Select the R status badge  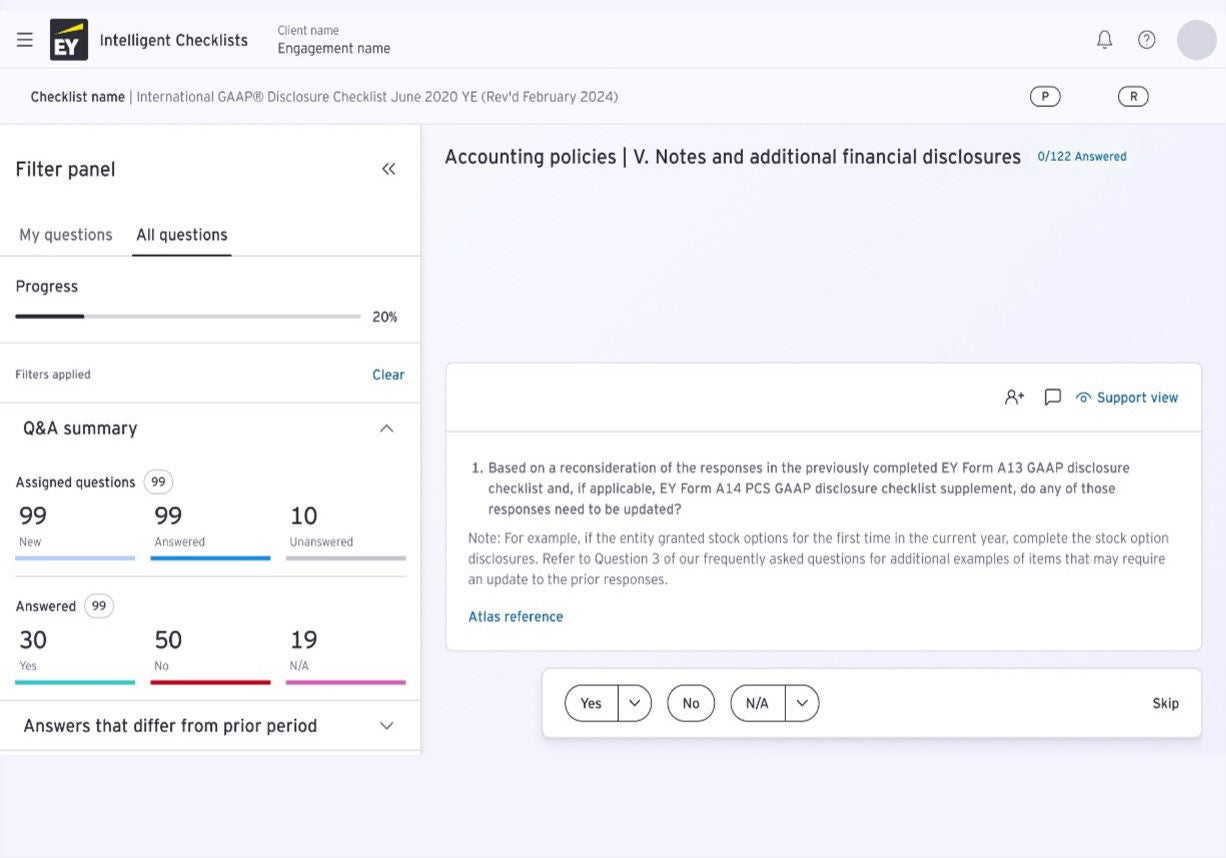[x=1133, y=97]
